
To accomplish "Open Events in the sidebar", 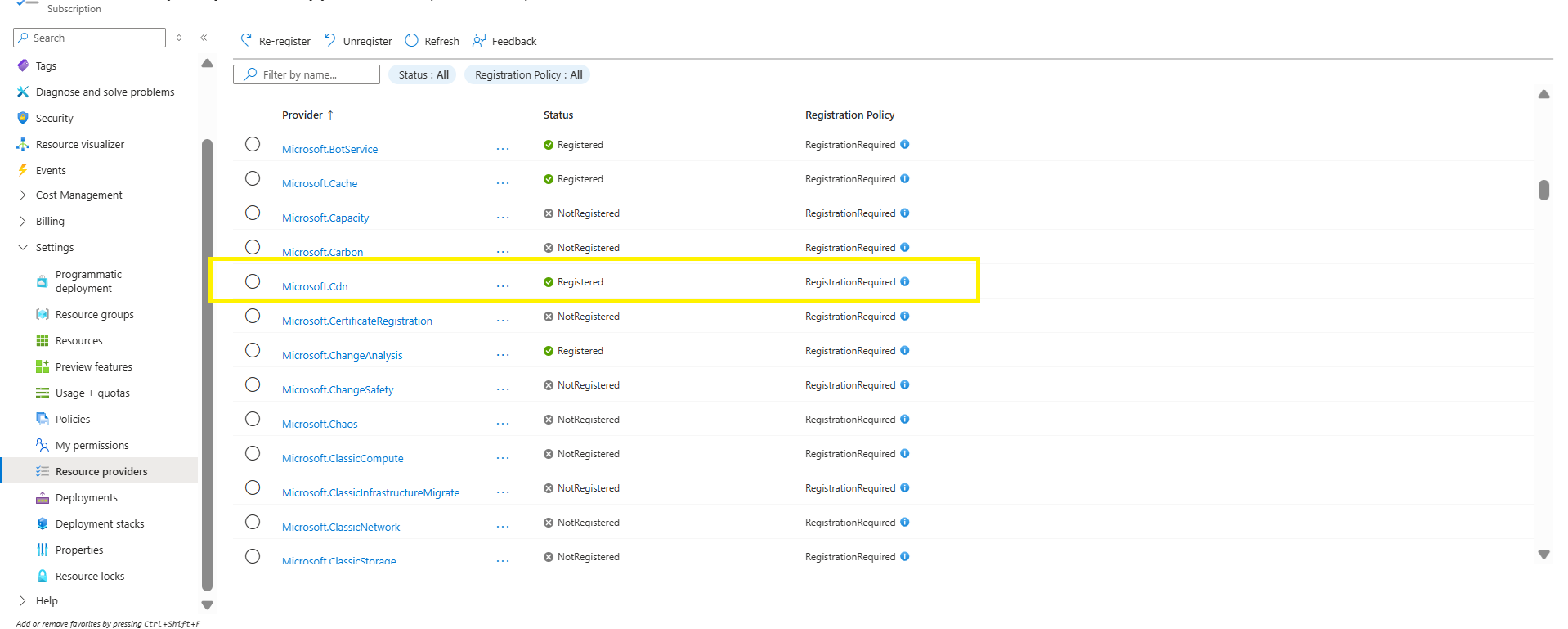I will click(x=51, y=170).
